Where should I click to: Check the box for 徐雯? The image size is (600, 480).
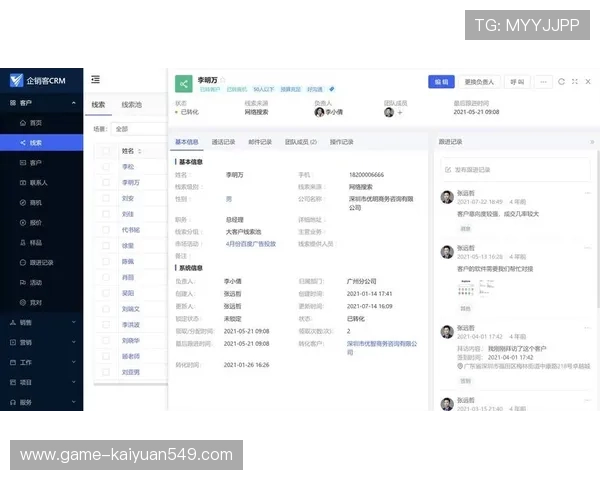106,245
